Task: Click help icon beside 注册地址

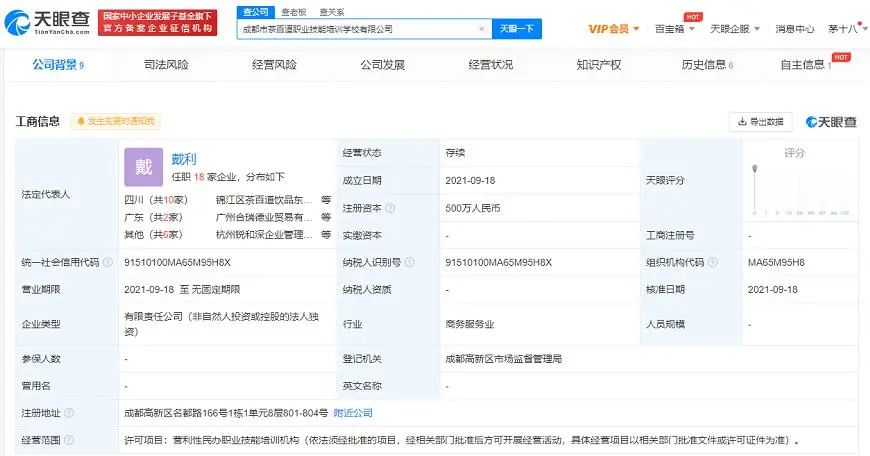Action: tap(69, 413)
